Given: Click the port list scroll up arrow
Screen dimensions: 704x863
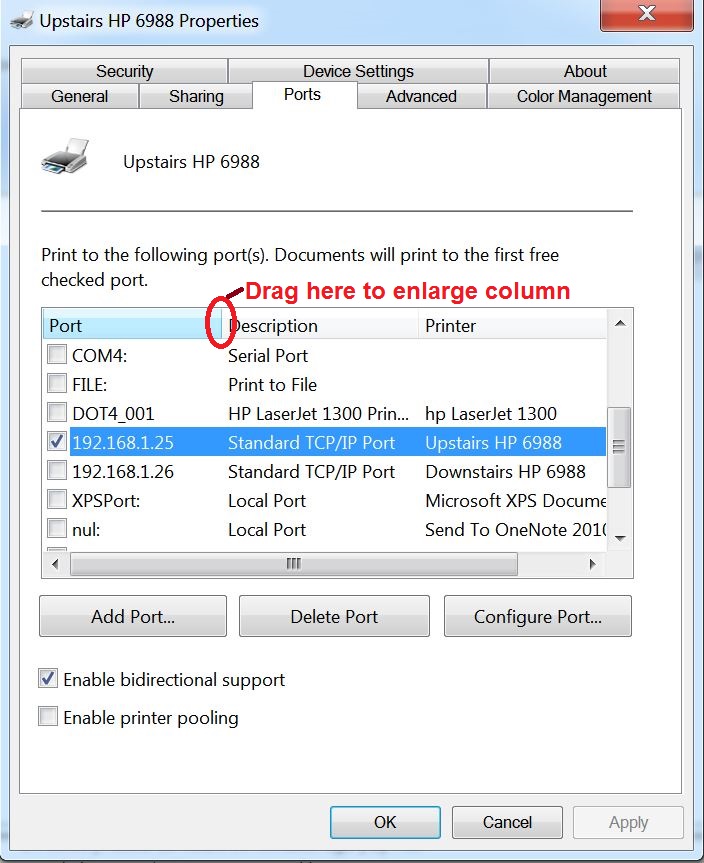Looking at the screenshot, I should tap(620, 324).
